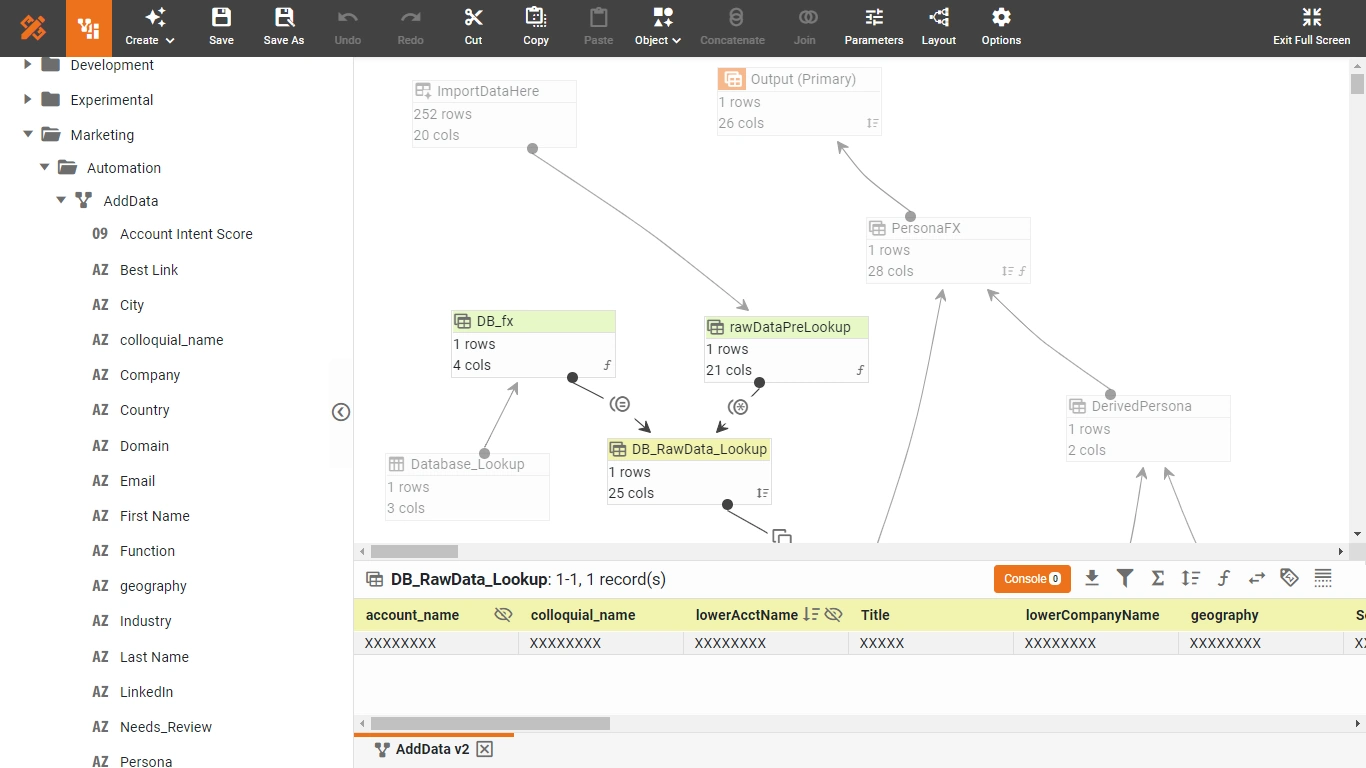Open the Options menu

tap(1000, 27)
